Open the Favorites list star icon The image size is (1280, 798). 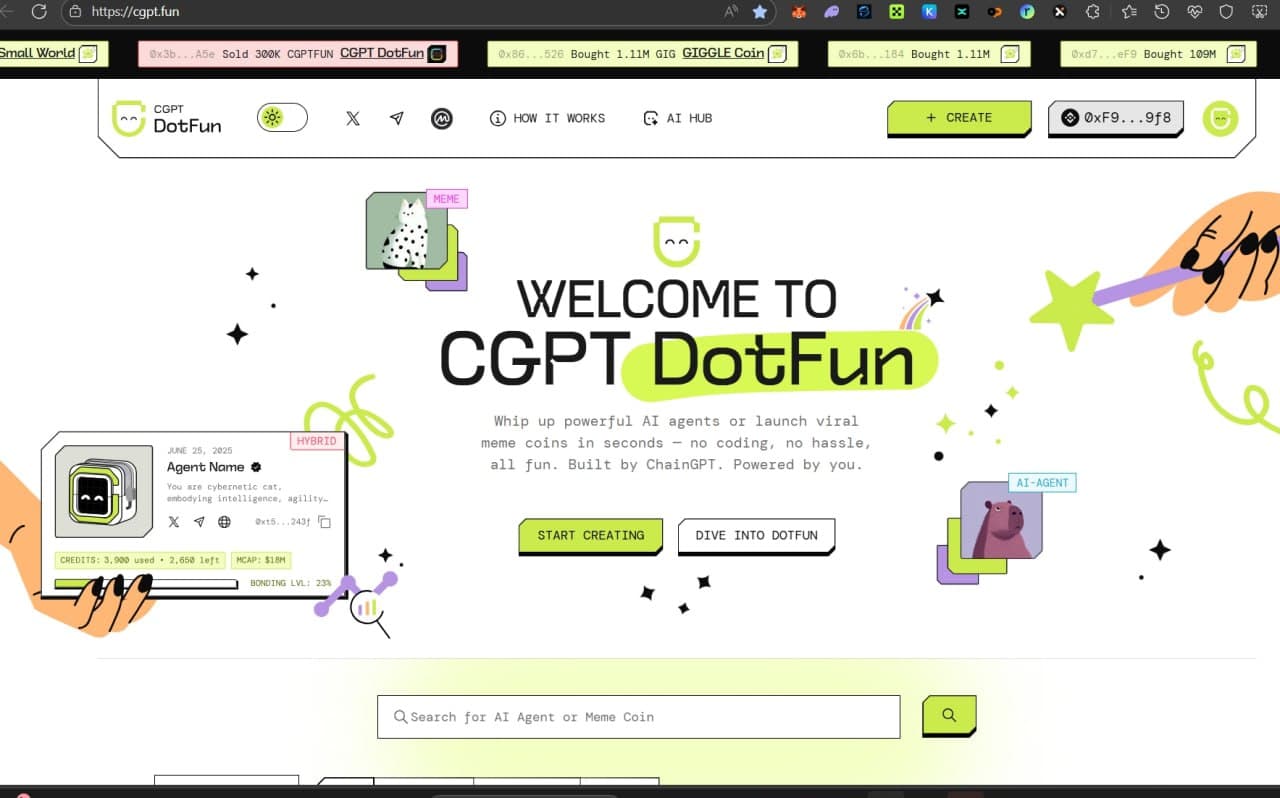(1129, 12)
